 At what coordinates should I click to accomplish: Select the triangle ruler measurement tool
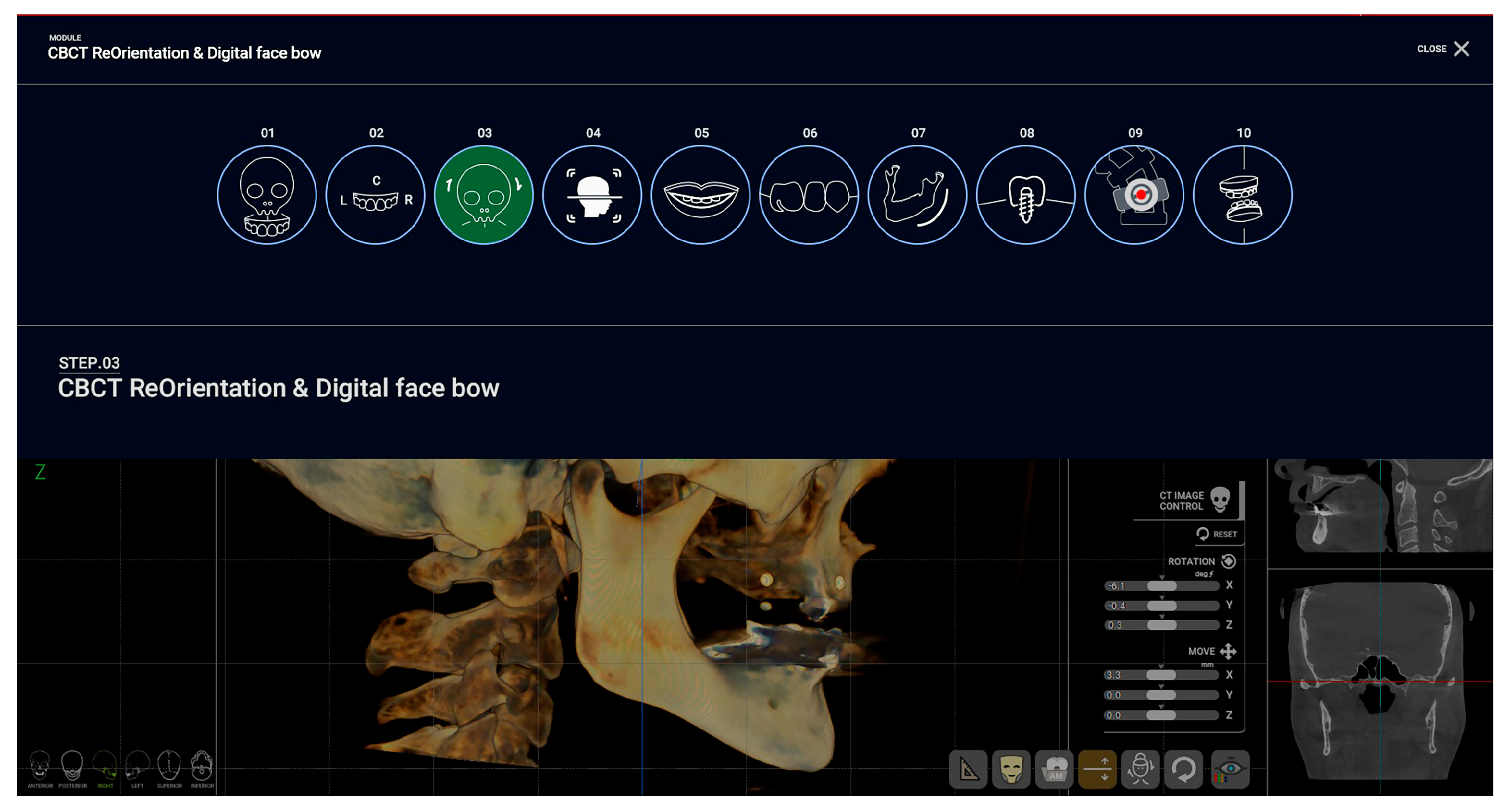coord(968,769)
